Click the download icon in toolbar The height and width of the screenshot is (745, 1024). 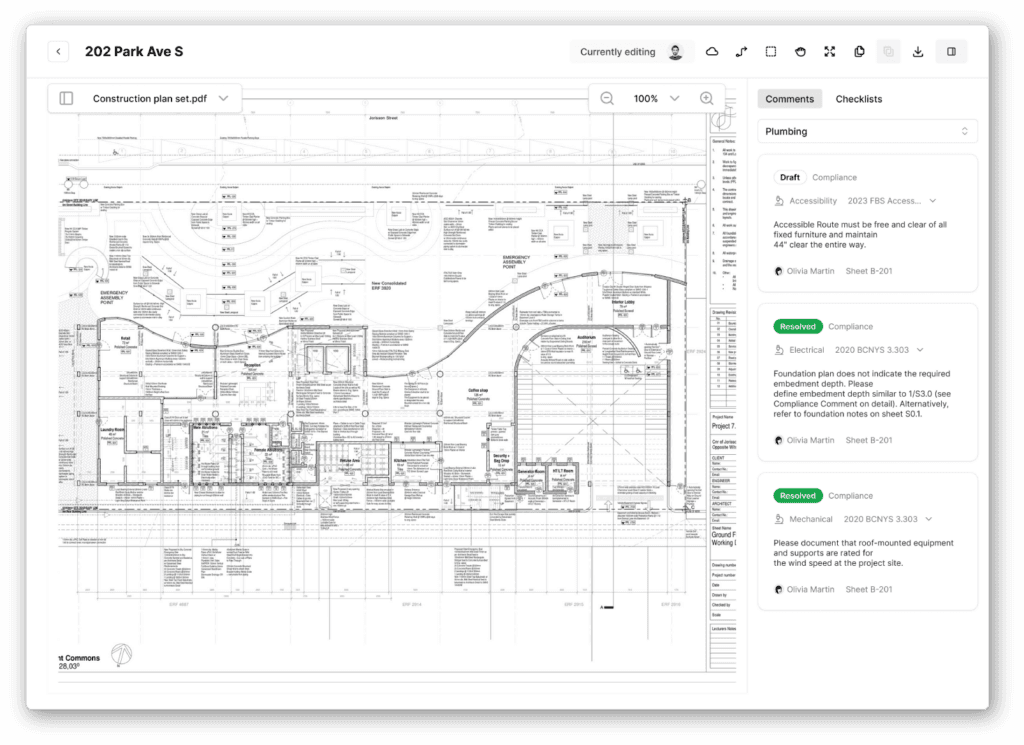[918, 52]
